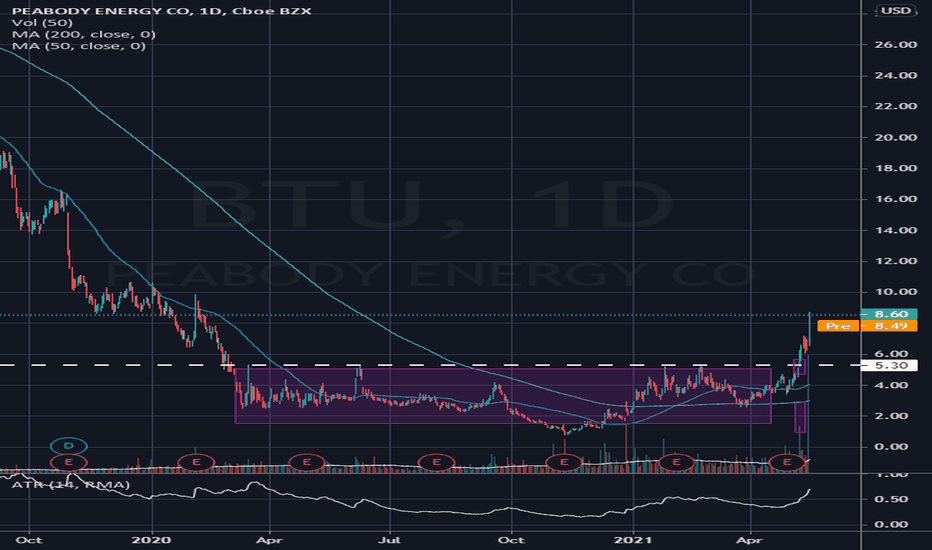Click the USD currency label
The height and width of the screenshot is (550, 932).
[x=896, y=11]
